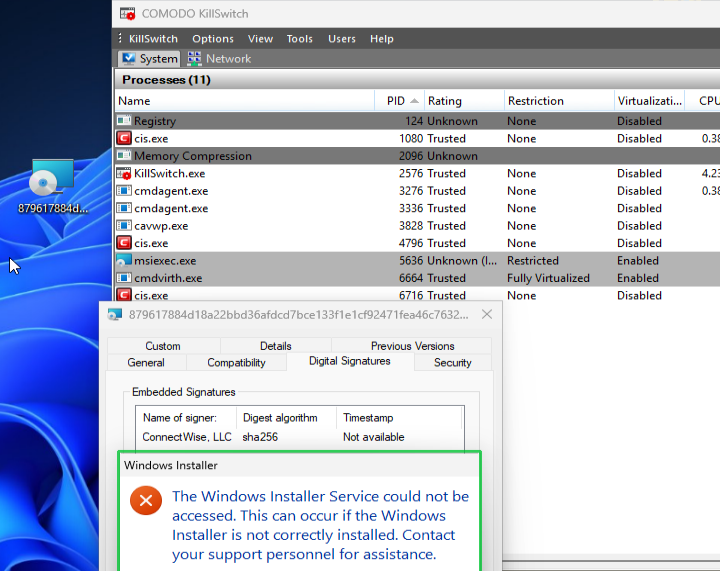This screenshot has width=720, height=571.
Task: Switch to the System view tab
Action: [150, 59]
